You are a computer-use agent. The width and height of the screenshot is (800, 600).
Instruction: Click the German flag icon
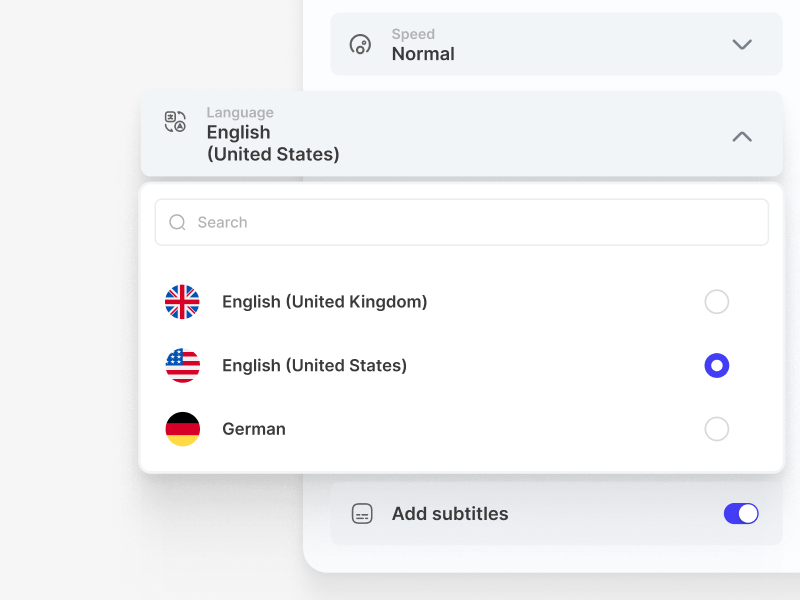[x=182, y=428]
